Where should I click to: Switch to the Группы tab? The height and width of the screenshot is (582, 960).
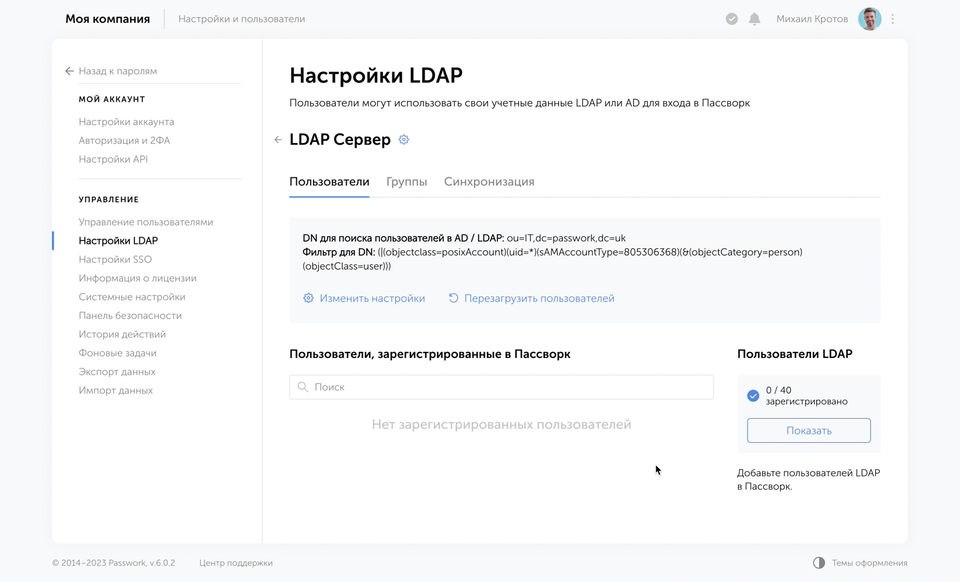(x=407, y=182)
